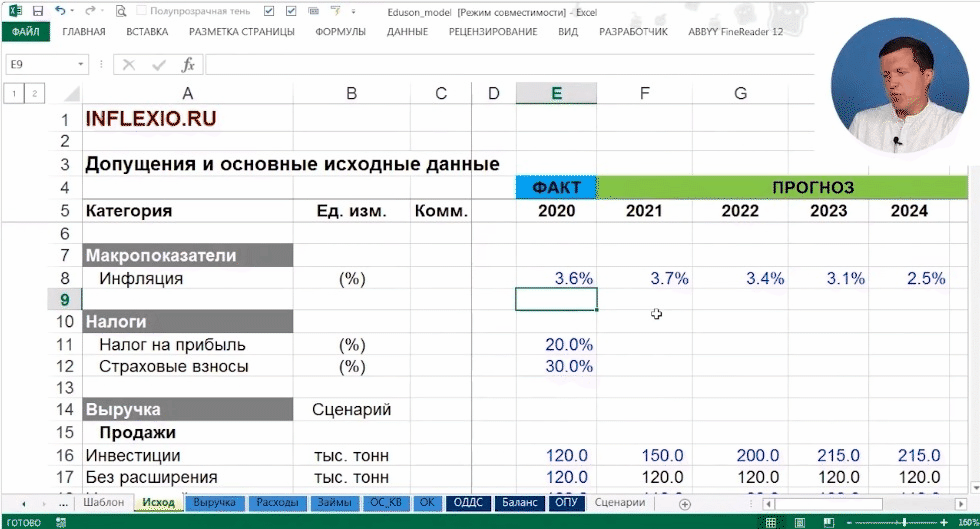Viewport: 980px width, 529px height.
Task: Switch to the ОПУ sheet tab
Action: click(x=567, y=503)
